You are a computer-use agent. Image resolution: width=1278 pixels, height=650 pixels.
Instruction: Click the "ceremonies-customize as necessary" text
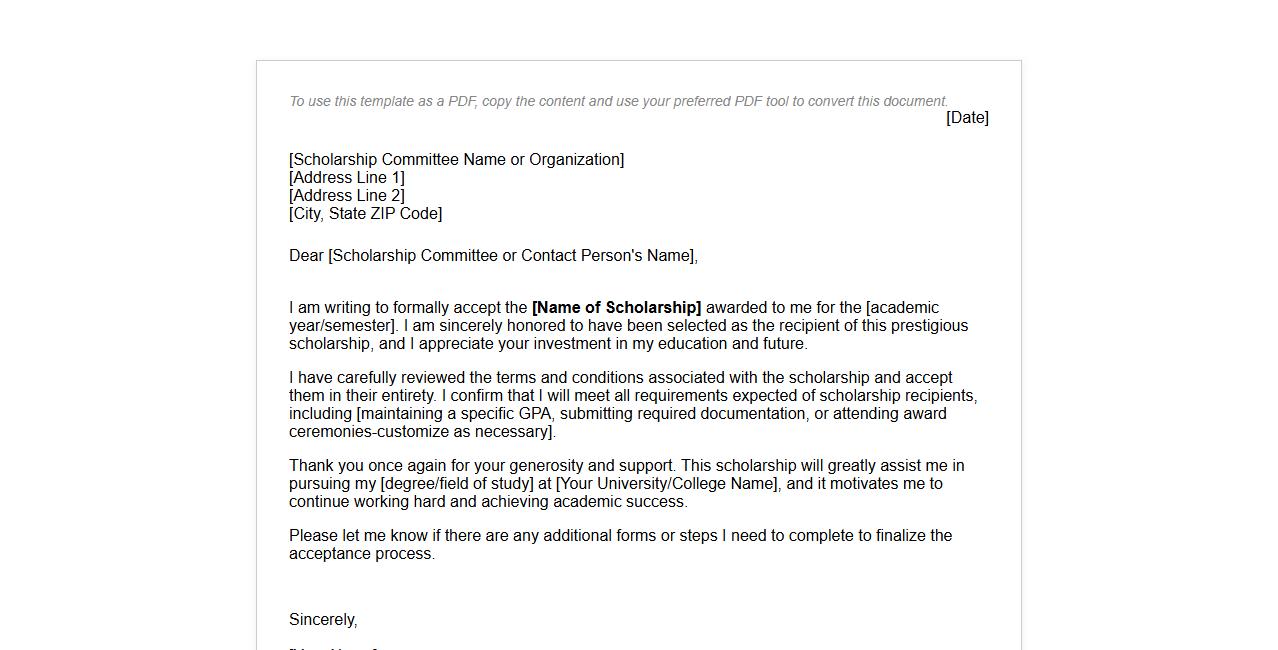click(420, 432)
